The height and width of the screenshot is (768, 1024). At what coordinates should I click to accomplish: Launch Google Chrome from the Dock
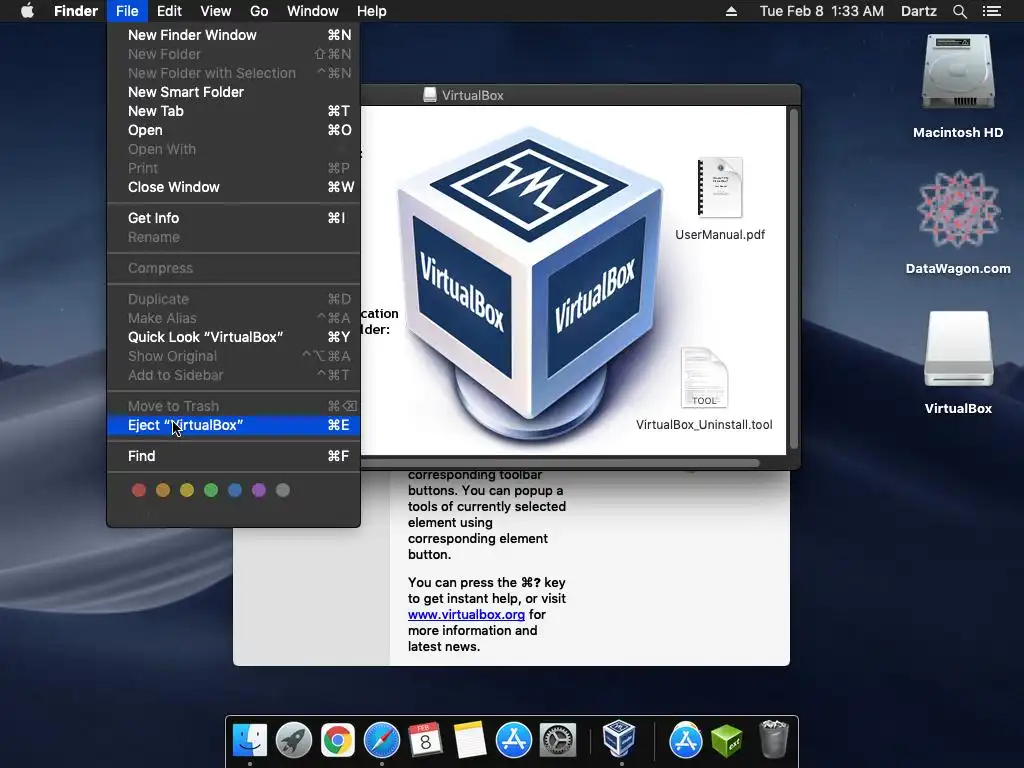[338, 741]
